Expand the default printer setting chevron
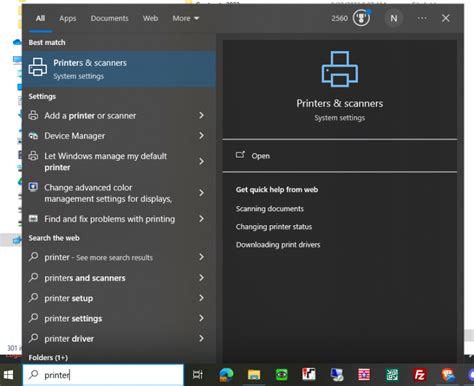 tap(201, 162)
